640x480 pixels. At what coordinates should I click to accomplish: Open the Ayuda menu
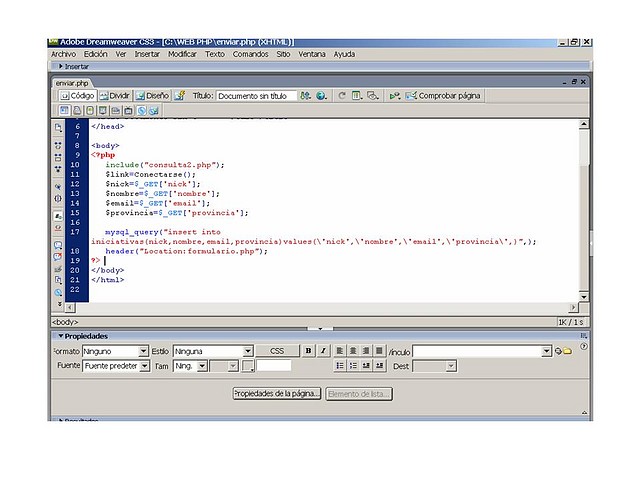click(344, 54)
